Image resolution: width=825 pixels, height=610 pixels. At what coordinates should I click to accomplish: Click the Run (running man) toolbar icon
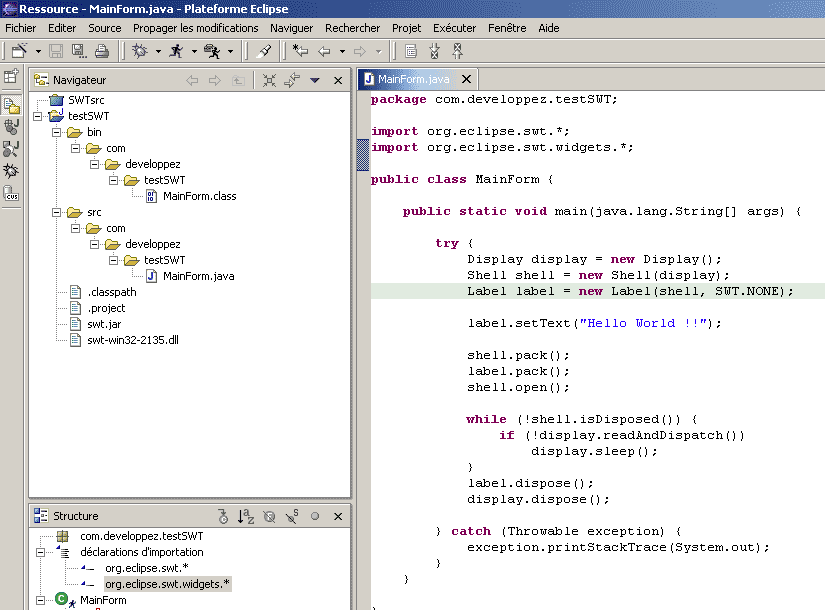point(177,51)
